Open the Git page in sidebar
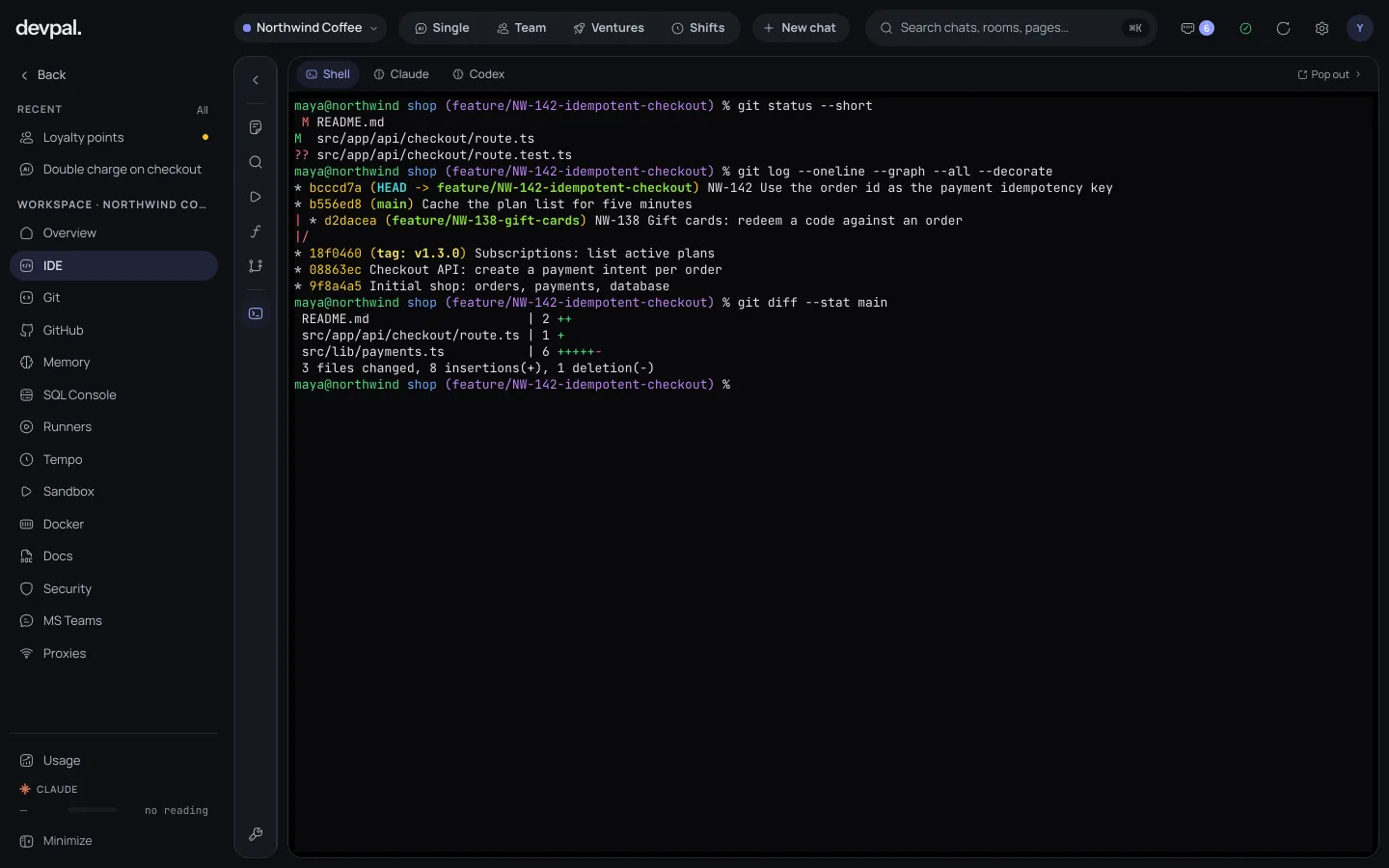The image size is (1389, 868). click(x=114, y=297)
